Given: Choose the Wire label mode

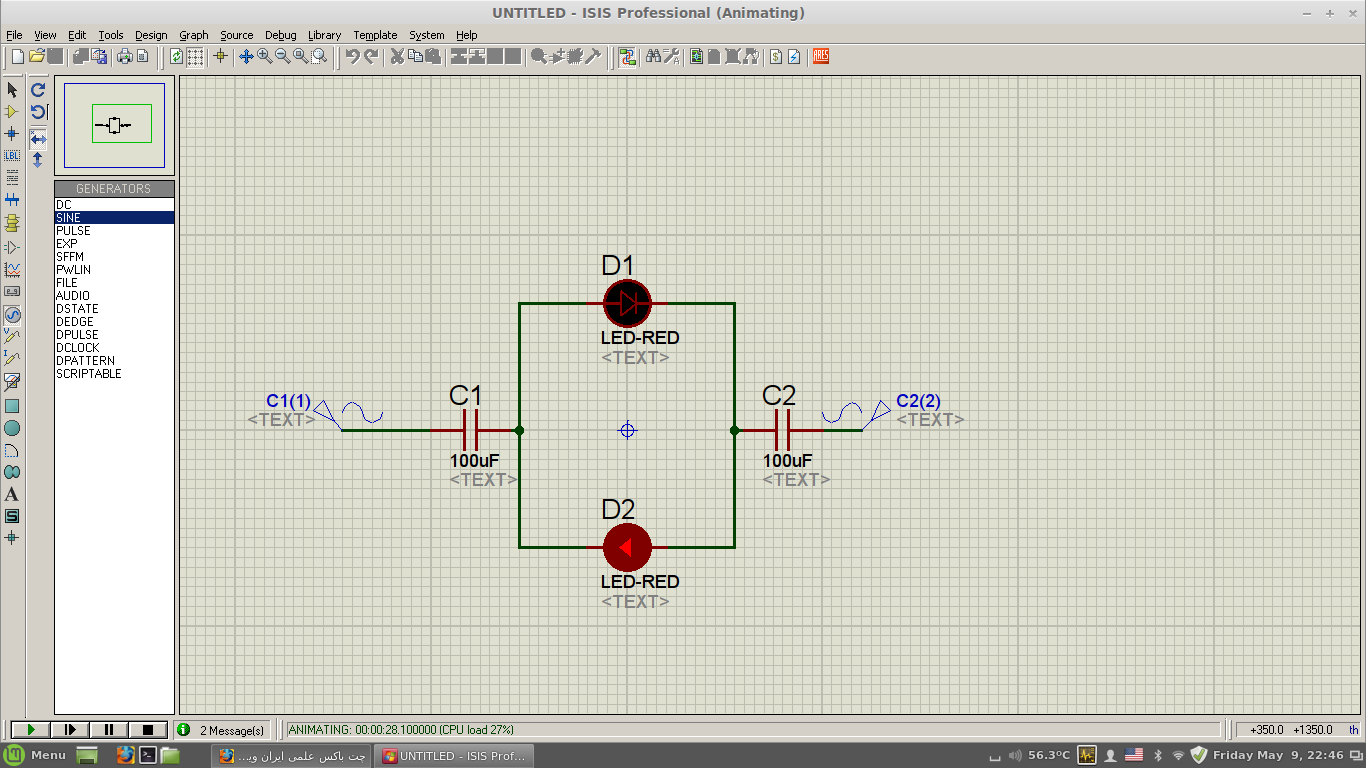Looking at the screenshot, I should coord(12,155).
